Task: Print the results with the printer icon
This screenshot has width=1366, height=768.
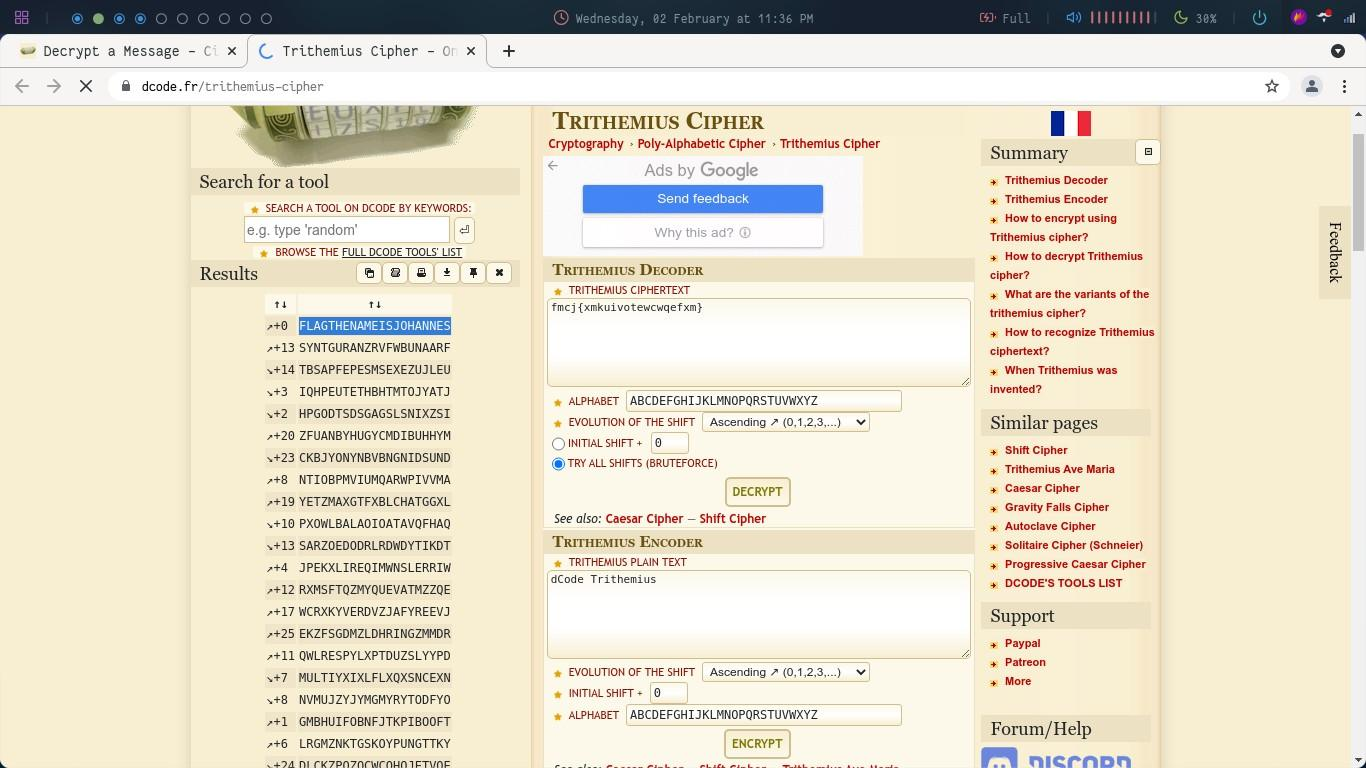Action: 421,273
